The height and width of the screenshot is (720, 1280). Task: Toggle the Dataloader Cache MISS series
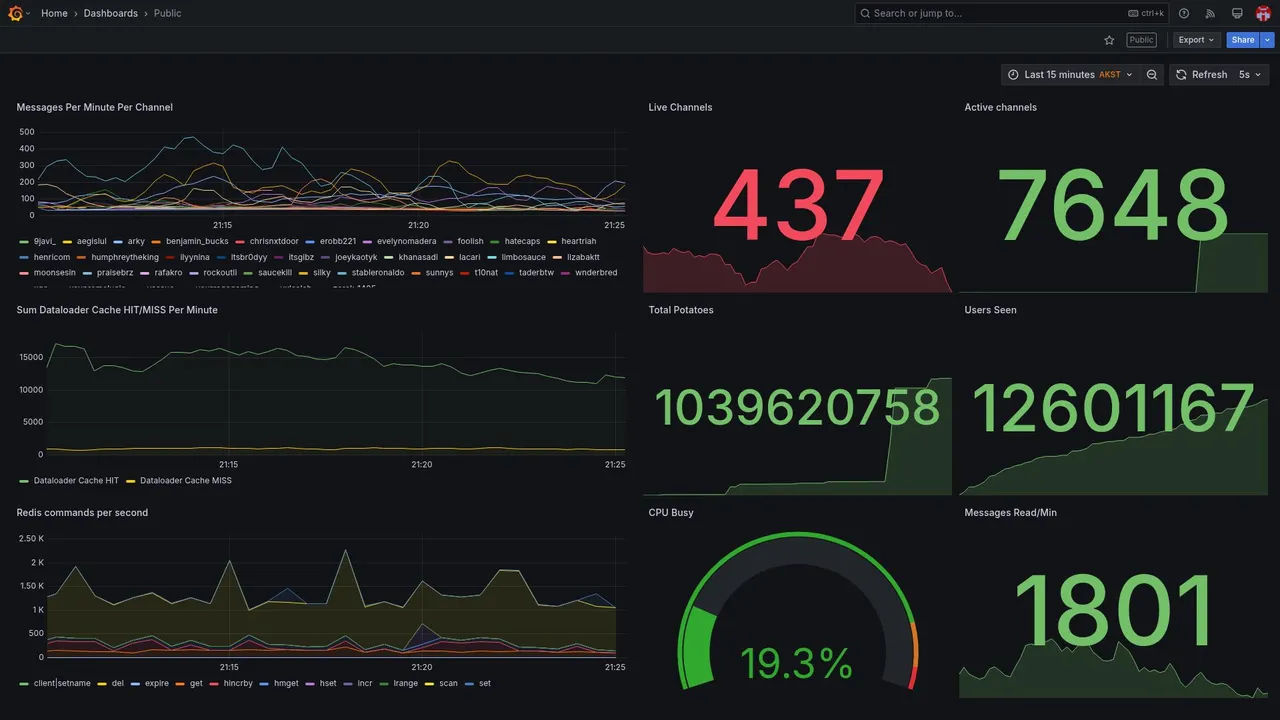click(x=185, y=481)
